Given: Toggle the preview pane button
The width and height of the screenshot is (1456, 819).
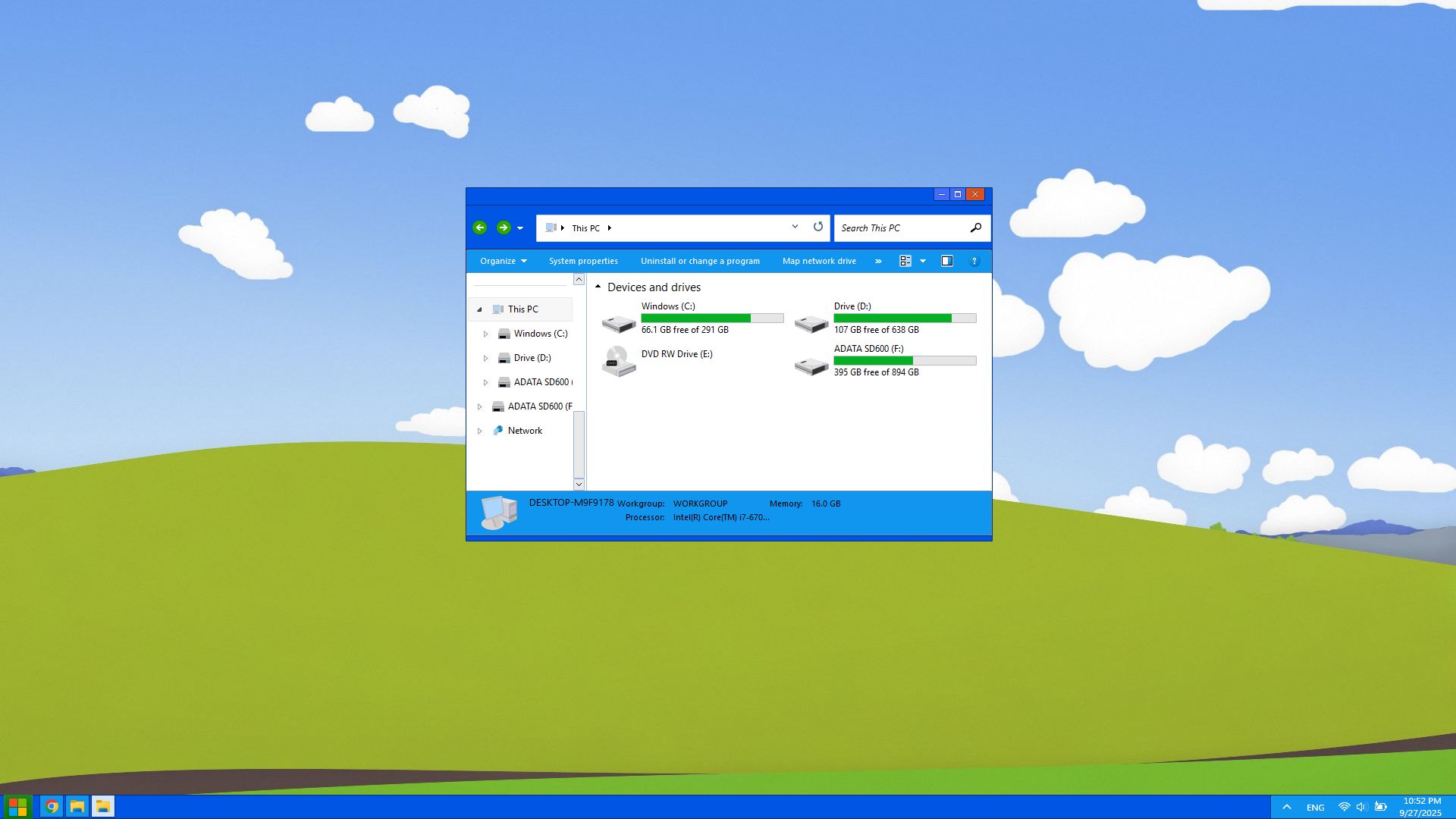Looking at the screenshot, I should [946, 261].
